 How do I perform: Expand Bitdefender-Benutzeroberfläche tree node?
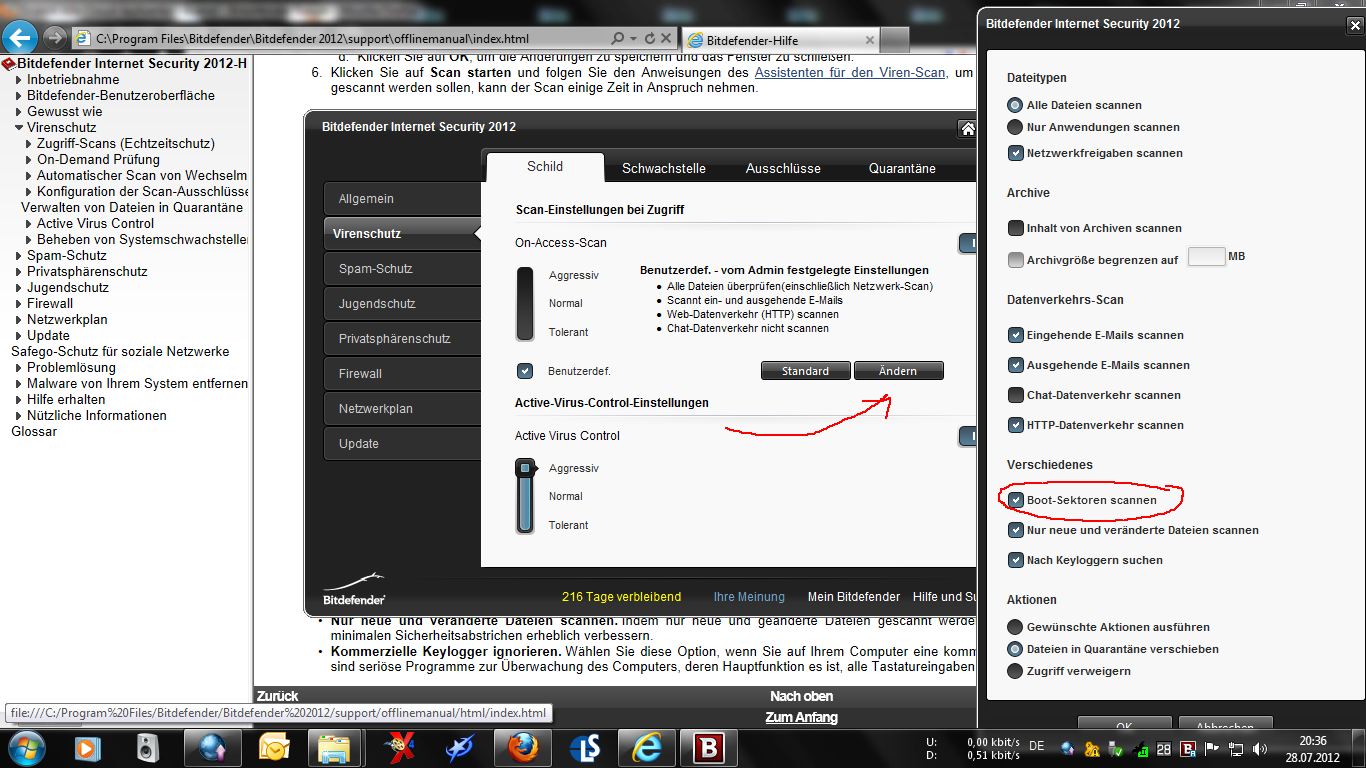point(18,96)
